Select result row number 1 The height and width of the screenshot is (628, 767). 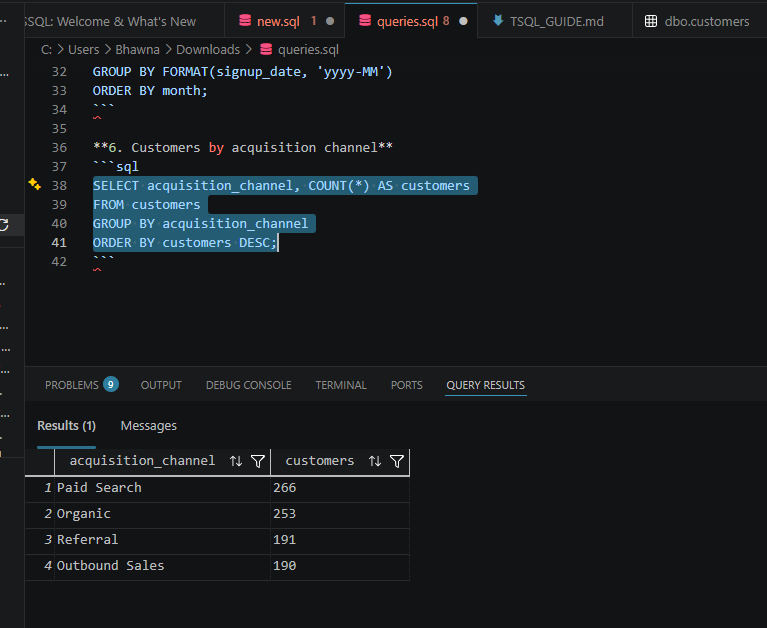(x=40, y=488)
